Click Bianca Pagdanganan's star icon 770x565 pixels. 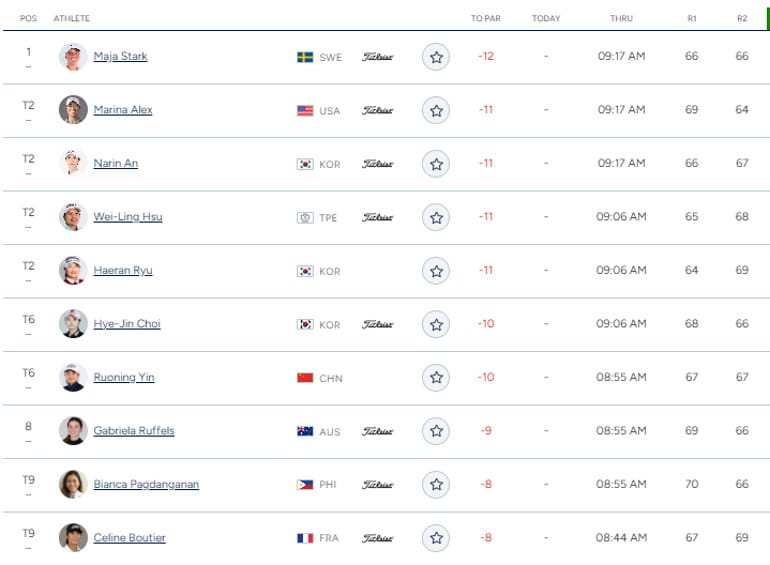[436, 485]
